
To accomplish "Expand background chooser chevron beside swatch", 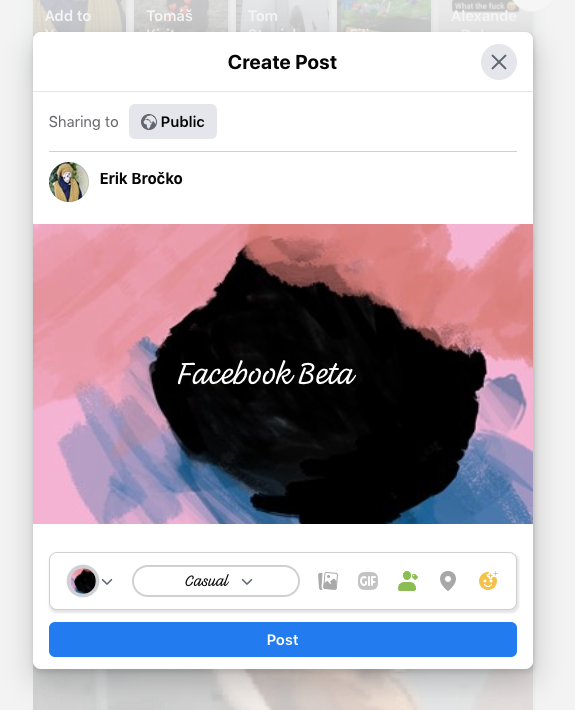I will point(107,581).
